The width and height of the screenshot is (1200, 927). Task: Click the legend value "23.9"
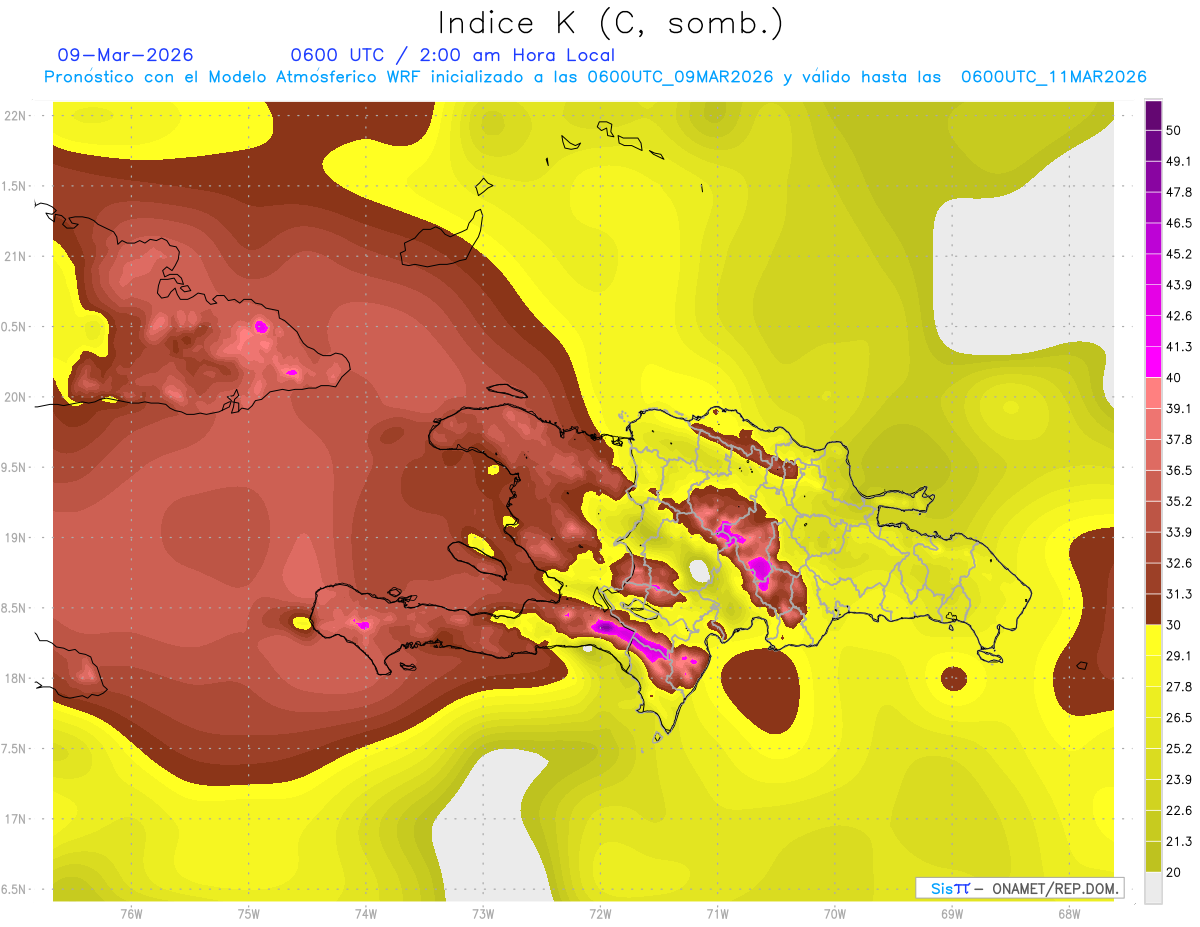point(1177,780)
